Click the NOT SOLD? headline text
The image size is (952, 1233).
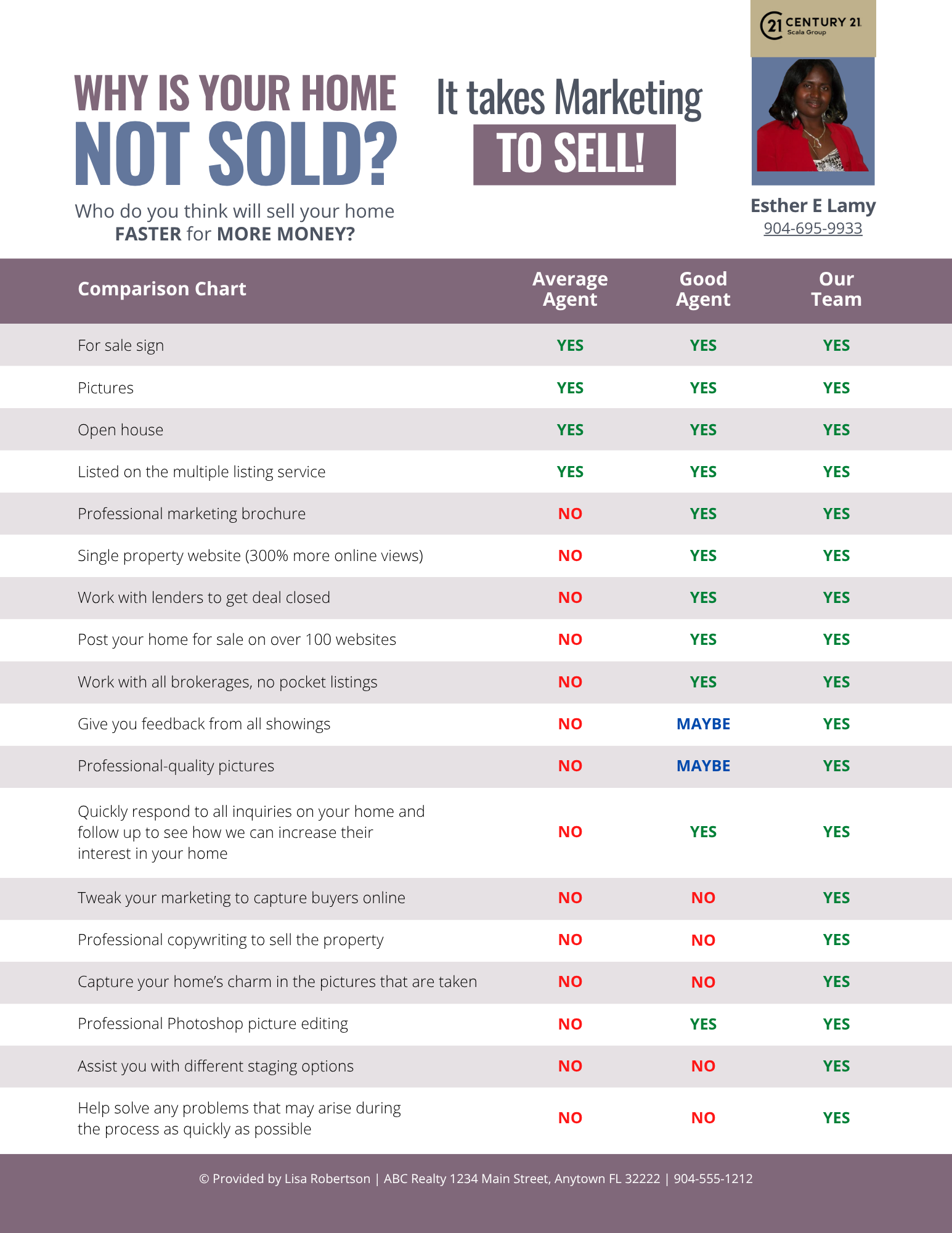click(236, 154)
